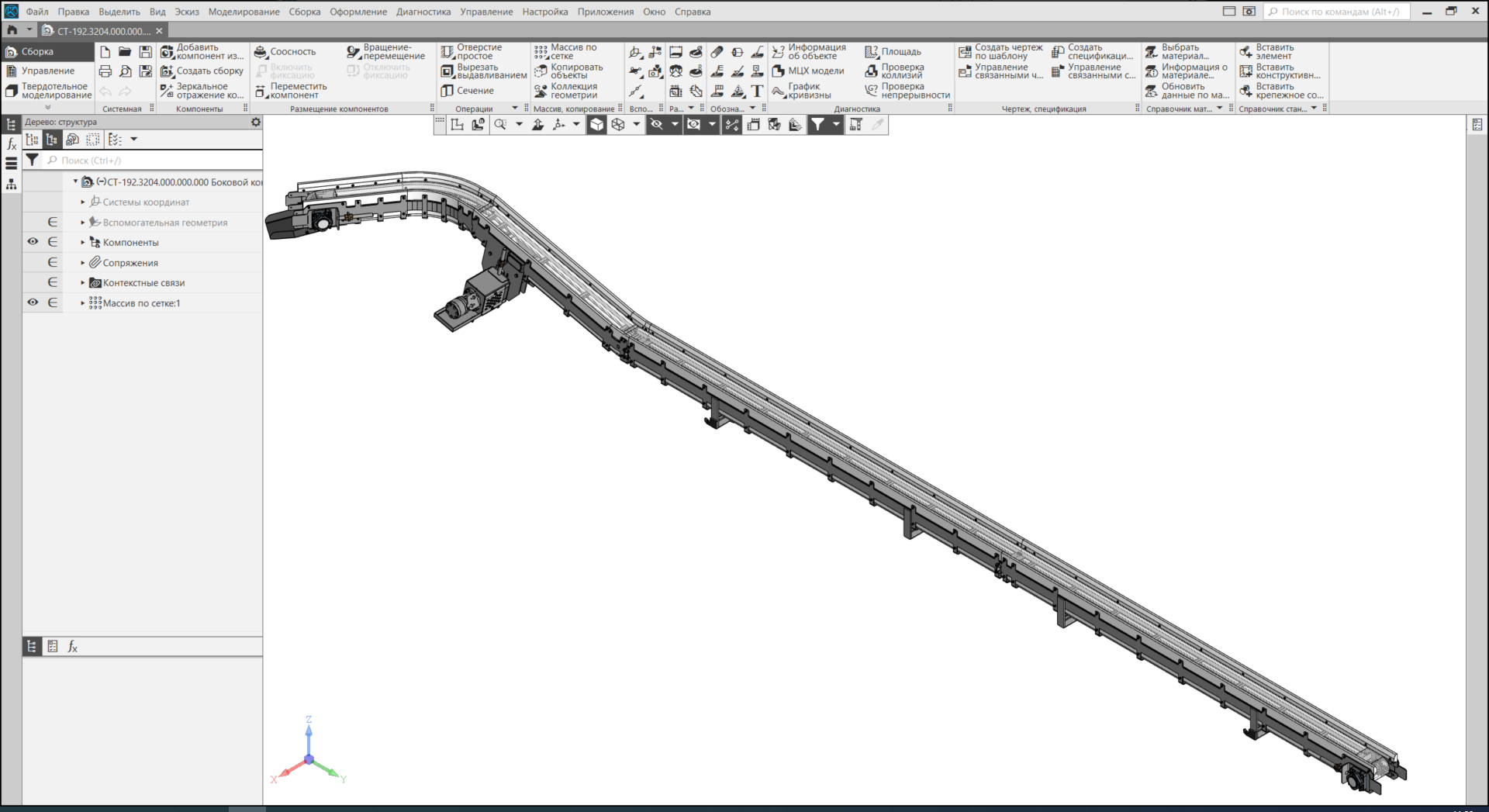
Task: Open the Variables fx panel icon on left sidebar
Action: click(12, 143)
